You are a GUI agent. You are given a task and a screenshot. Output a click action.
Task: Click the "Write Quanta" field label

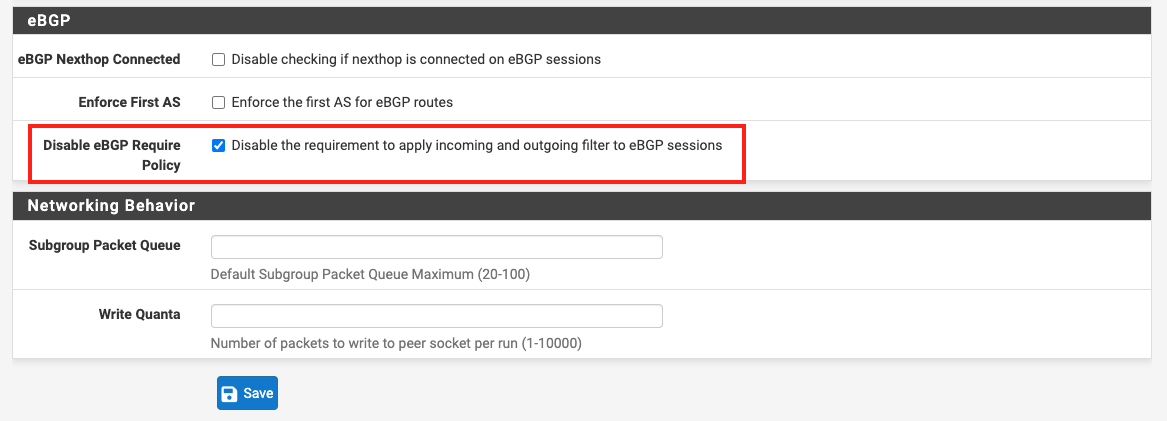(139, 314)
